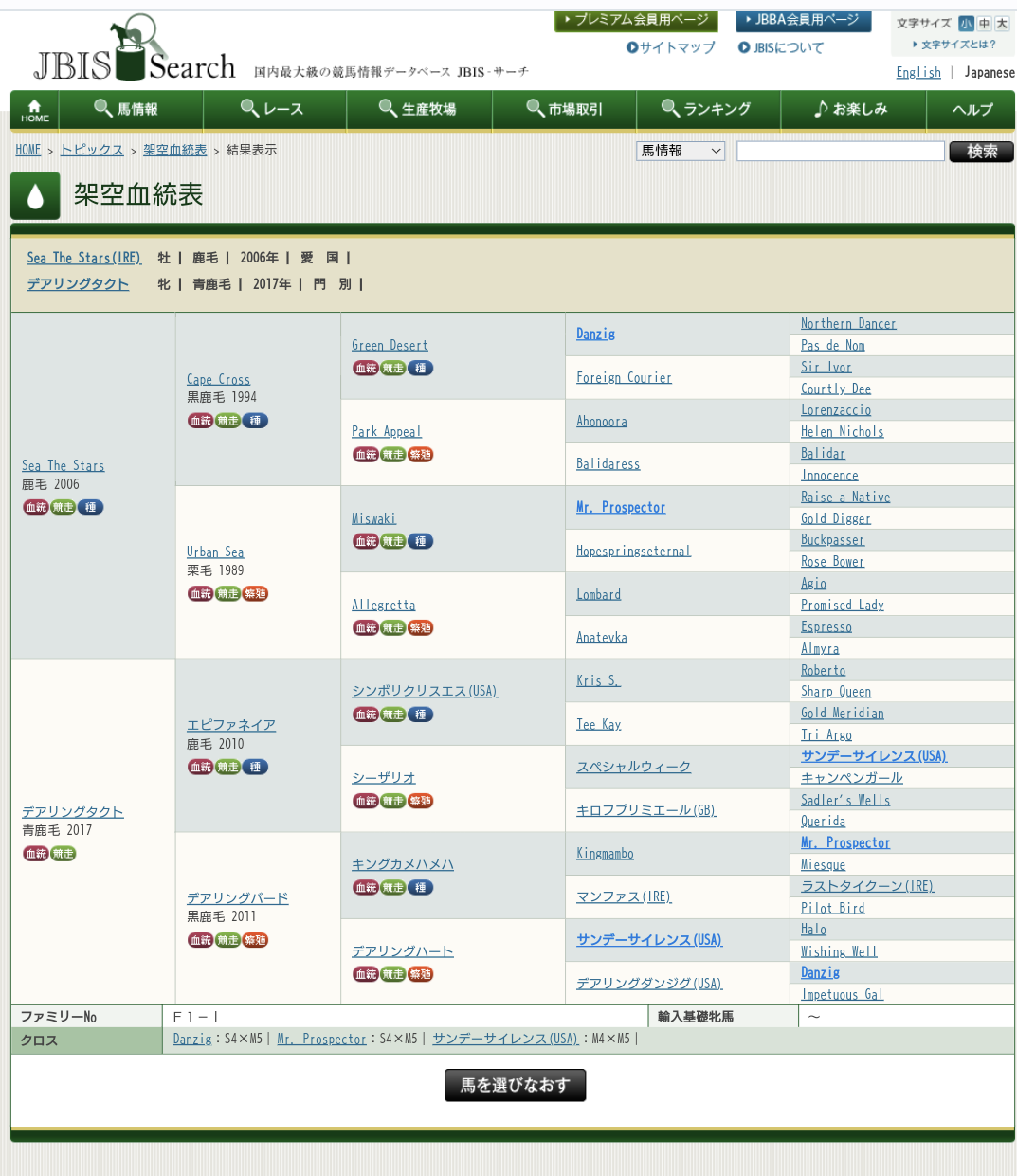Open サンデーサイレンス(USA) link in クロス row

505,1039
